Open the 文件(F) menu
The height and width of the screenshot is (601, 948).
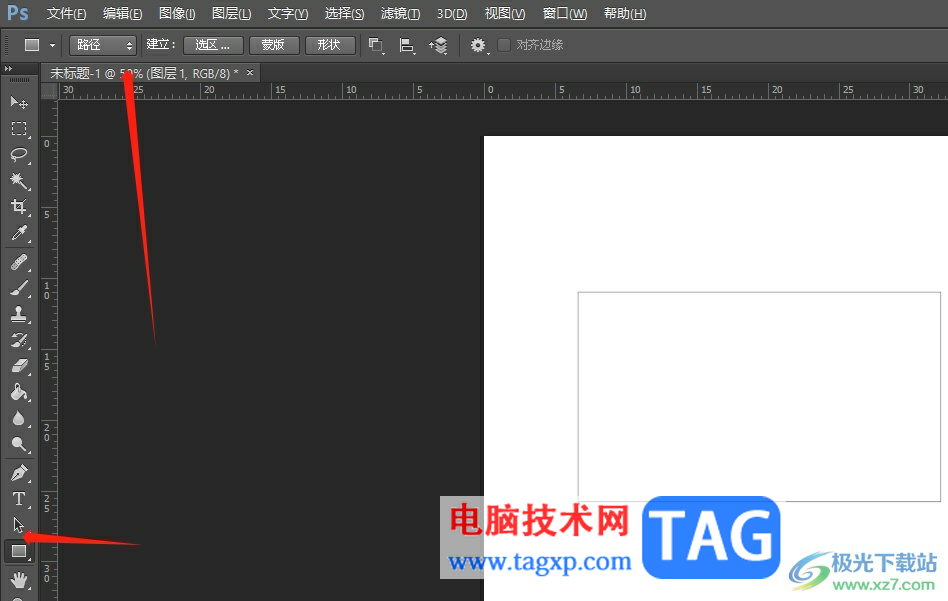pos(67,13)
